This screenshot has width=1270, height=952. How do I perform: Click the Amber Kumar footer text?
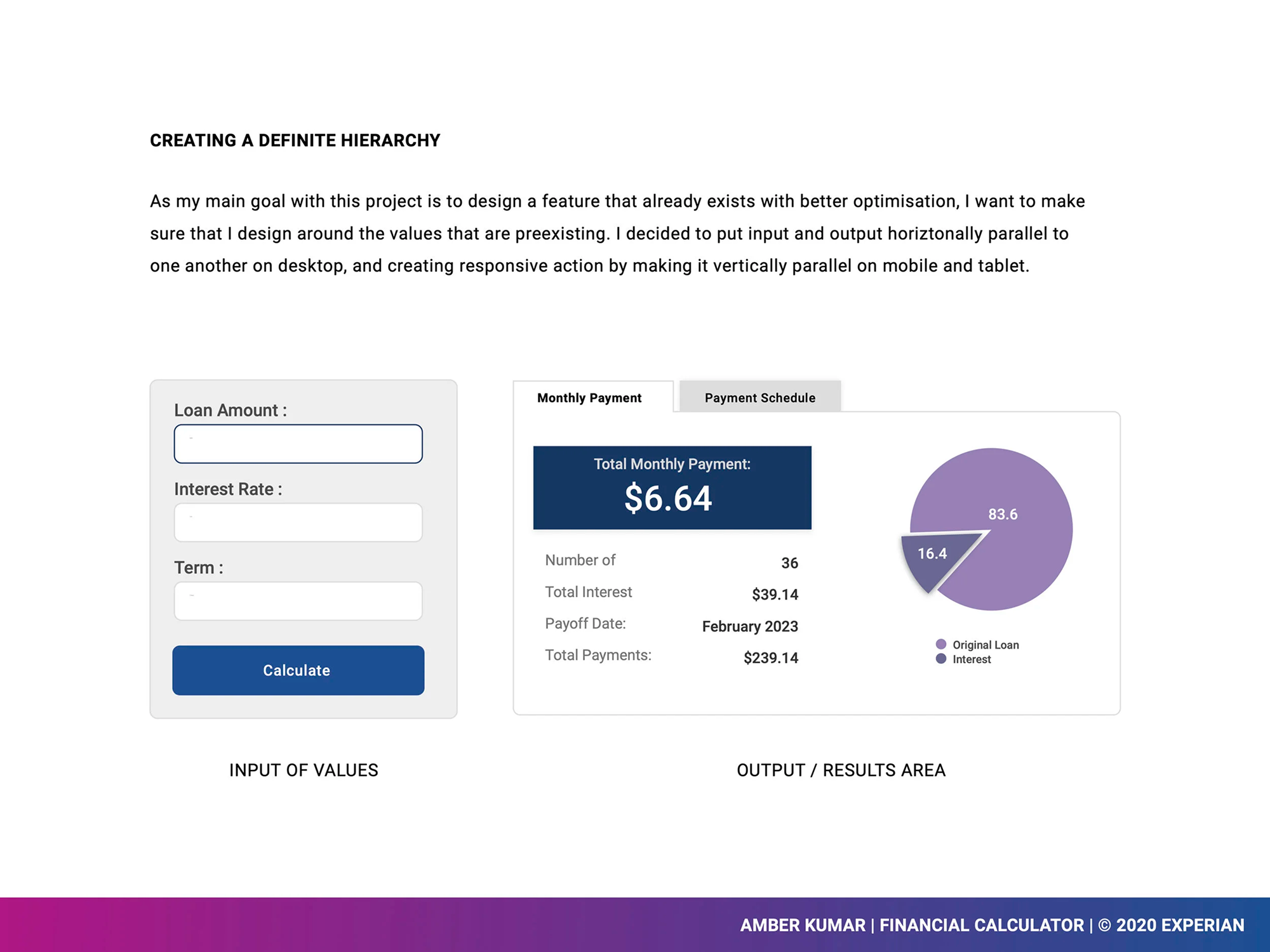(803, 925)
